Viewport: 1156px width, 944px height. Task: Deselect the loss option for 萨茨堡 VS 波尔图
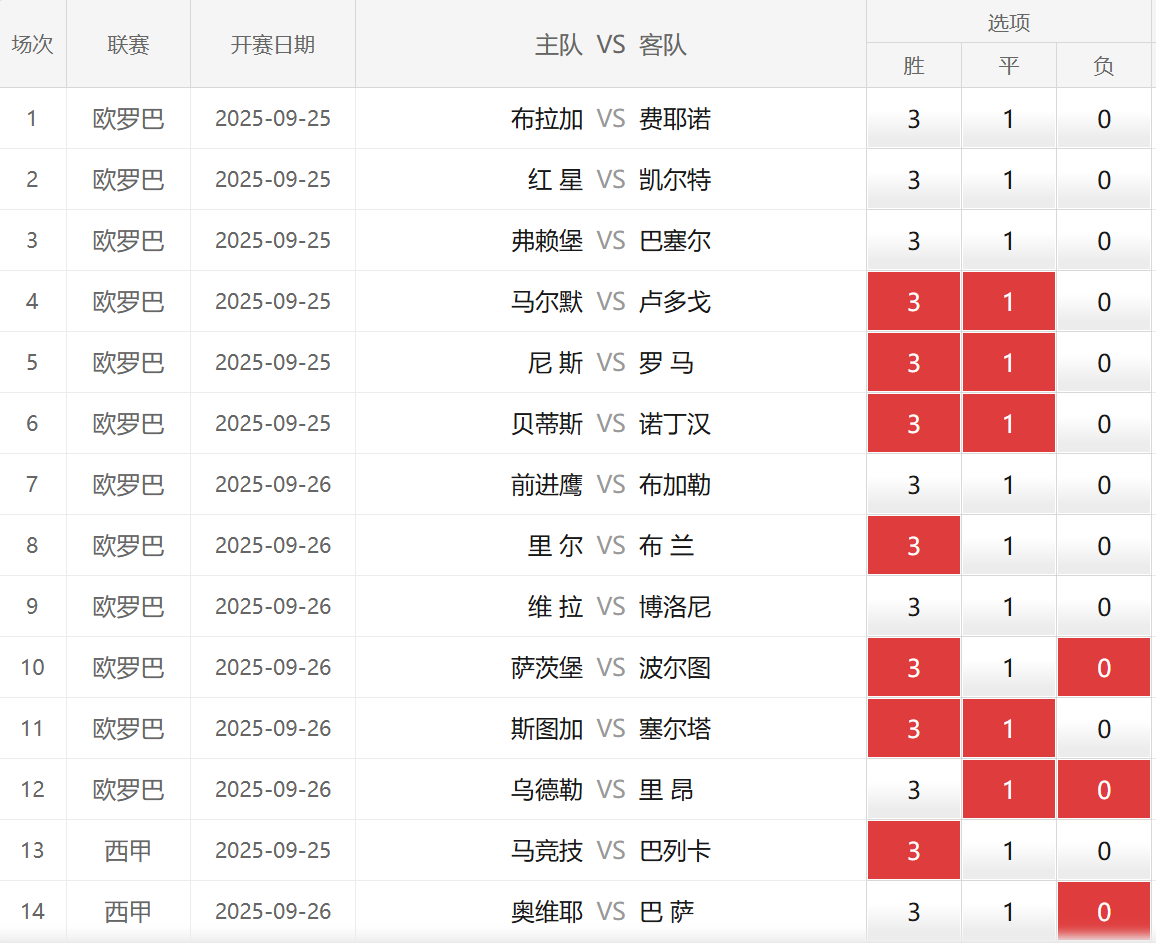(x=1104, y=668)
